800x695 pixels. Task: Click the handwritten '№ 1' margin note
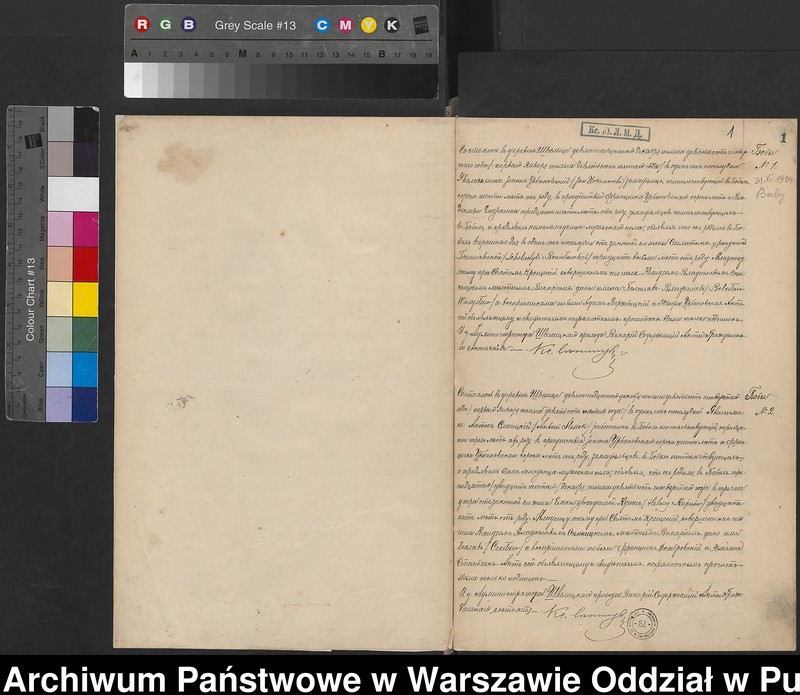[x=765, y=166]
